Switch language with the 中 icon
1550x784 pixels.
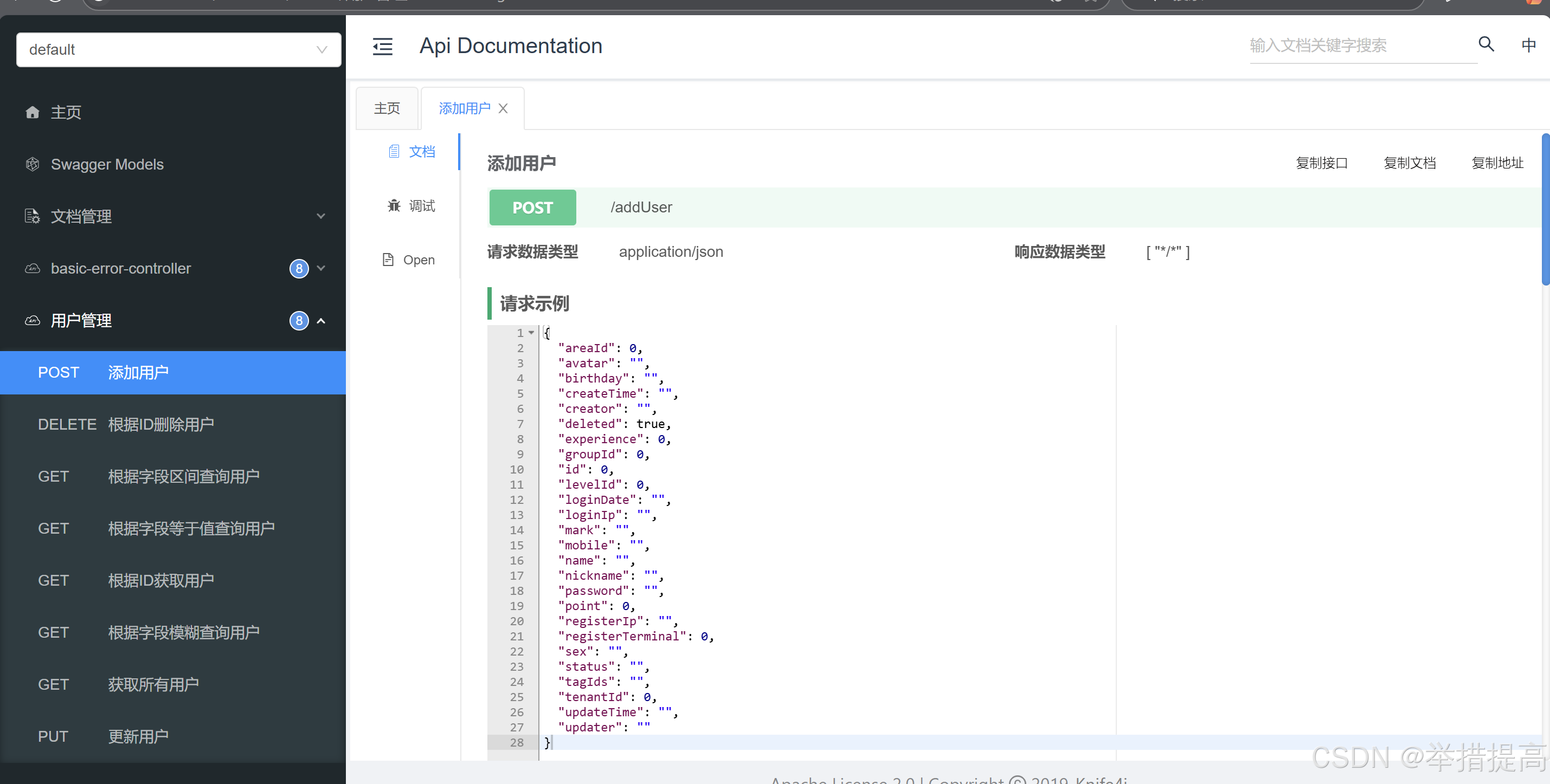[x=1528, y=45]
